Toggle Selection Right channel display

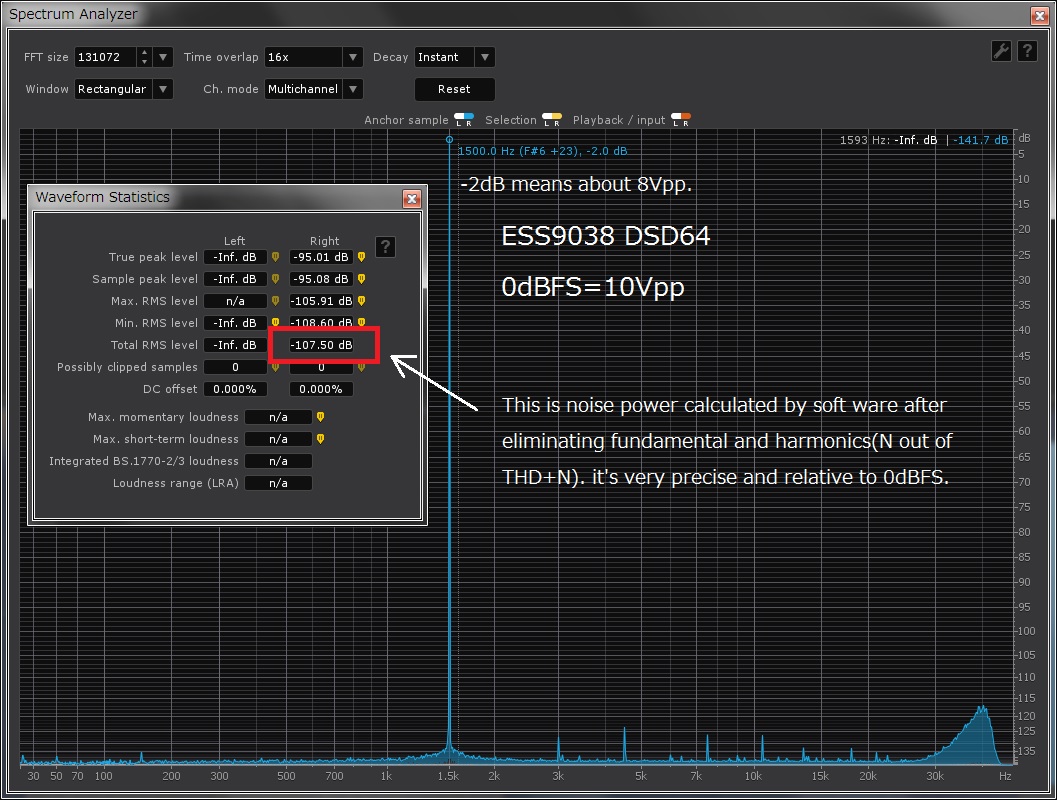pyautogui.click(x=557, y=120)
